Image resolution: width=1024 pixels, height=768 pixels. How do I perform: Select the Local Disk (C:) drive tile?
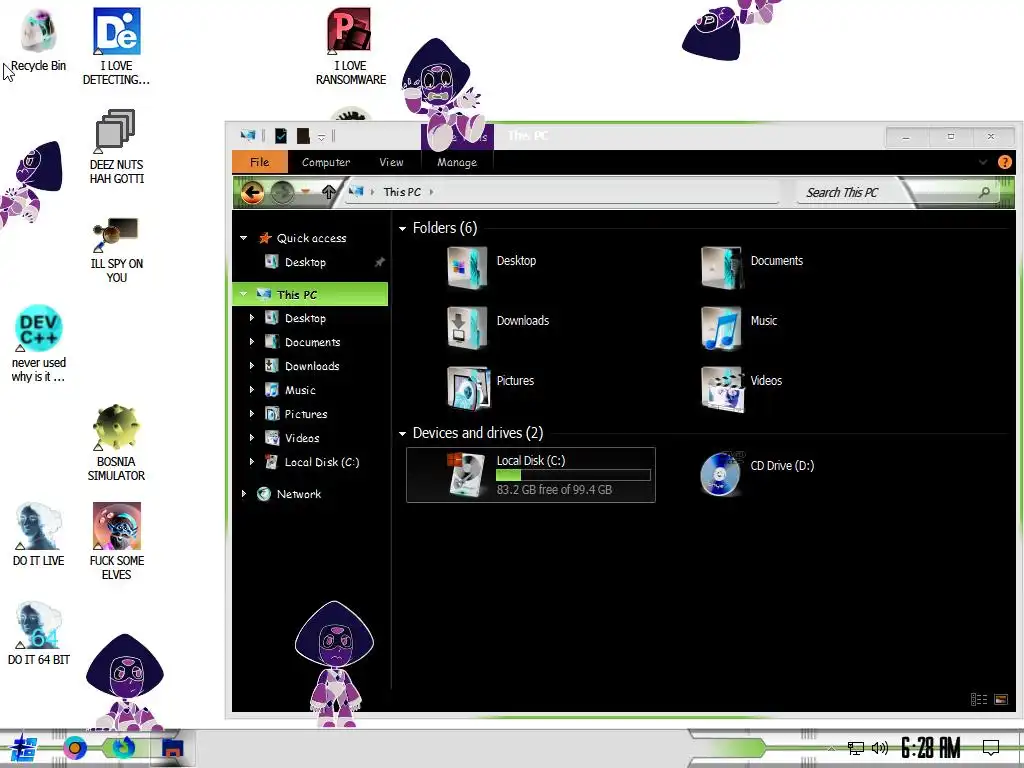pos(531,475)
